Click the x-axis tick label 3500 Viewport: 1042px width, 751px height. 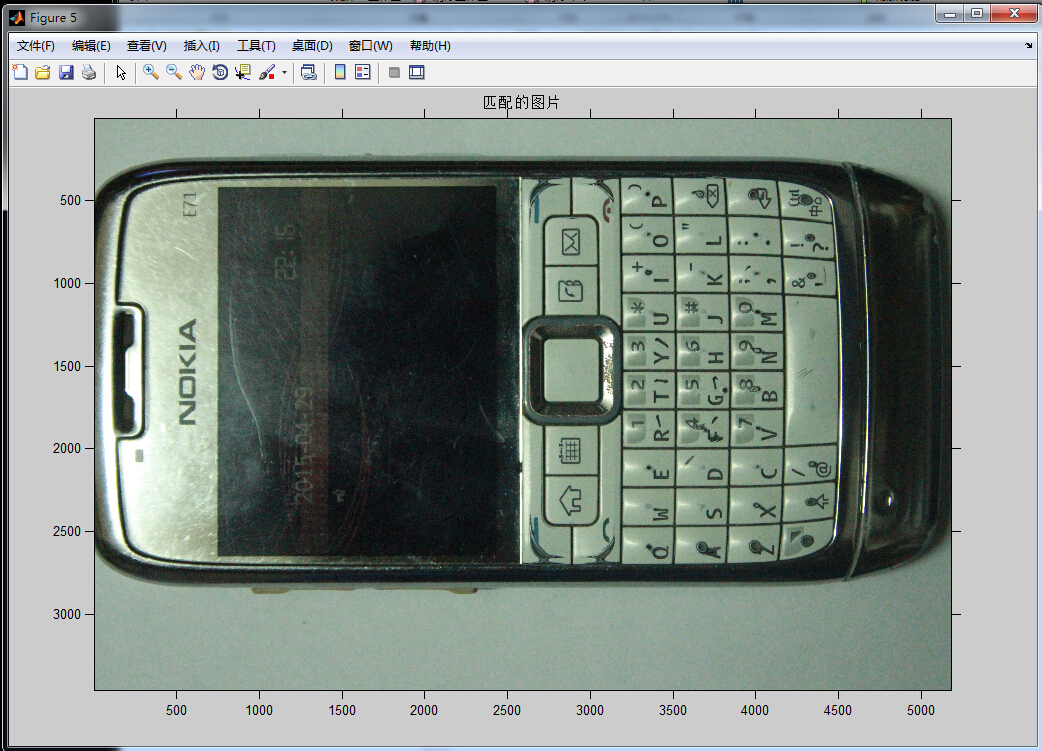coord(673,710)
